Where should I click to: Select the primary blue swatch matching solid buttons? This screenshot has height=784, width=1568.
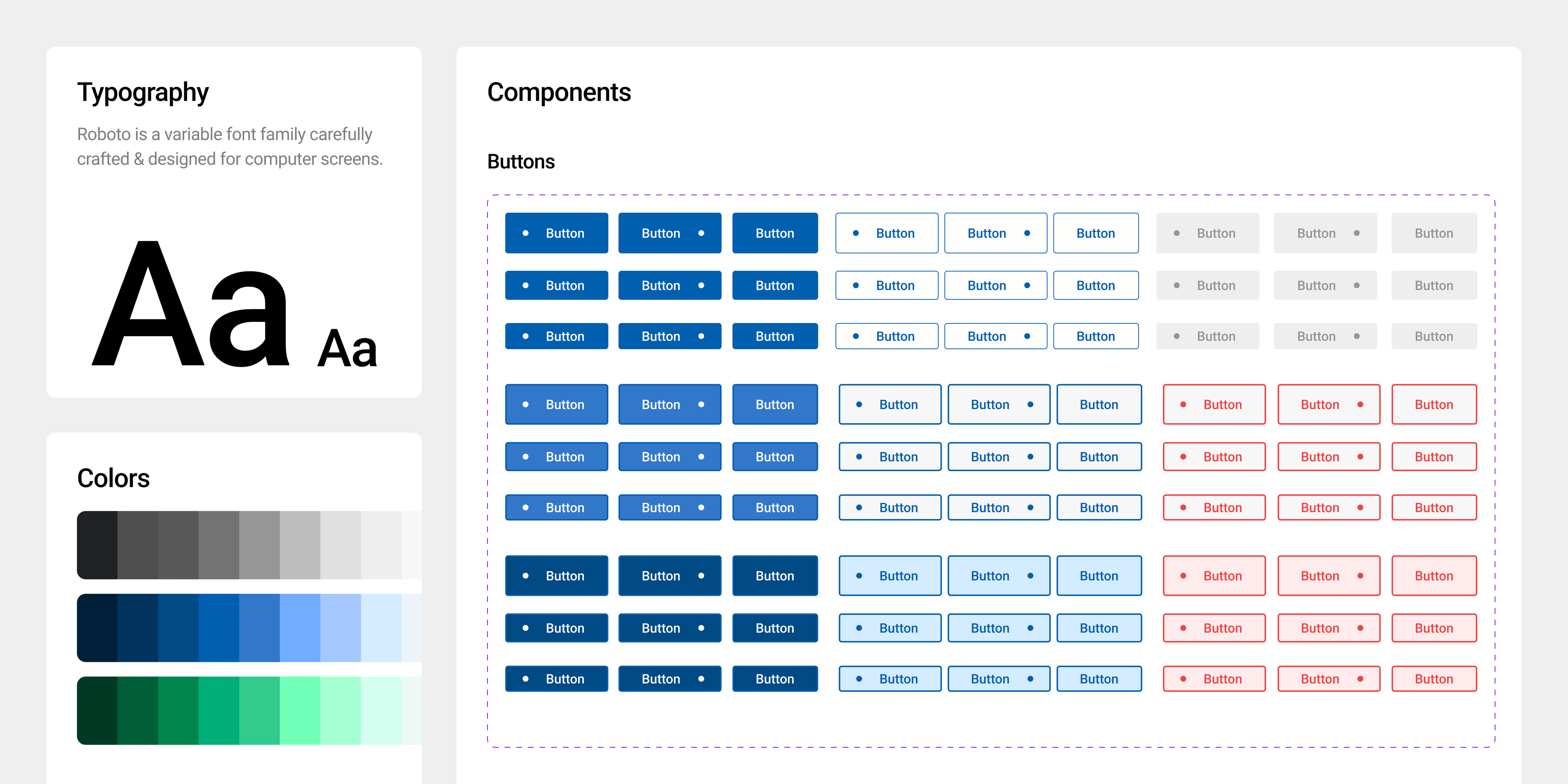(x=218, y=628)
